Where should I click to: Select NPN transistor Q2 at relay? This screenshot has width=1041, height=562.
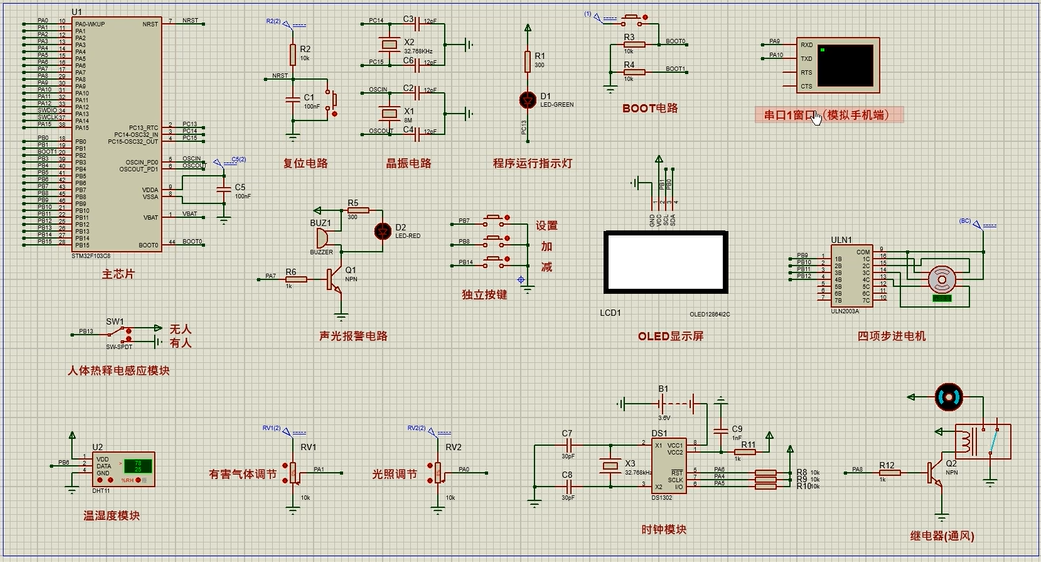(937, 473)
